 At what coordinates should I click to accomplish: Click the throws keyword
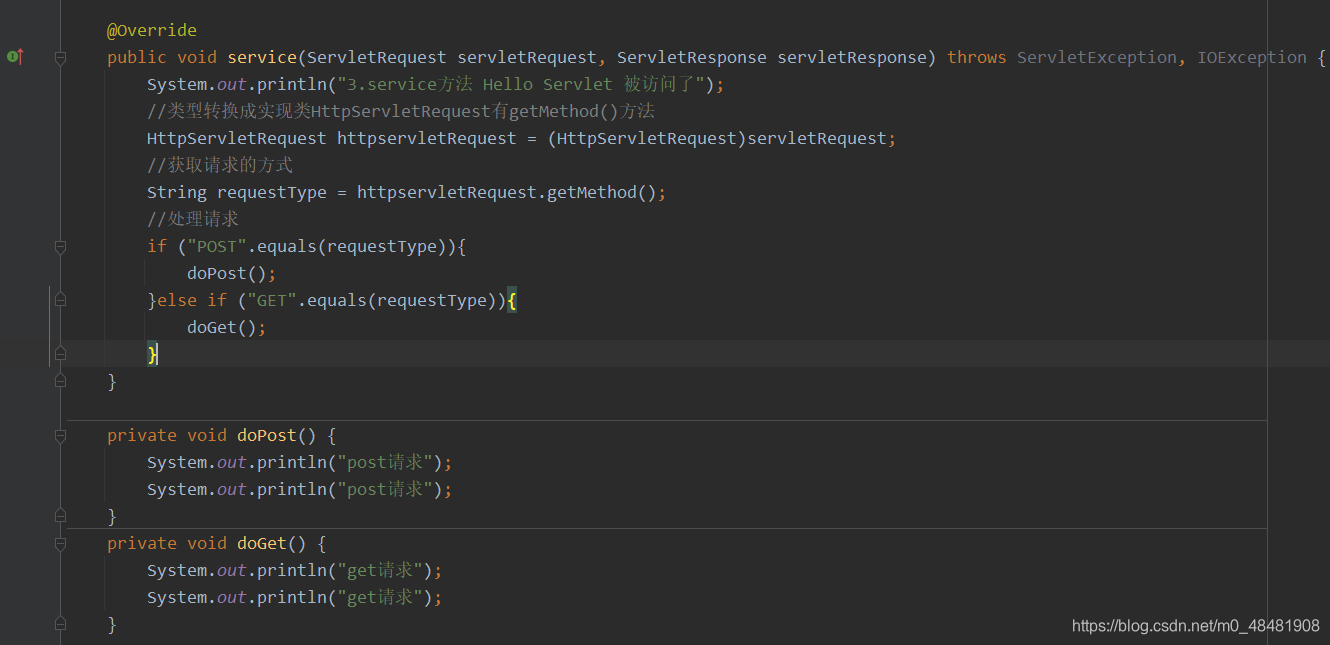click(x=977, y=57)
